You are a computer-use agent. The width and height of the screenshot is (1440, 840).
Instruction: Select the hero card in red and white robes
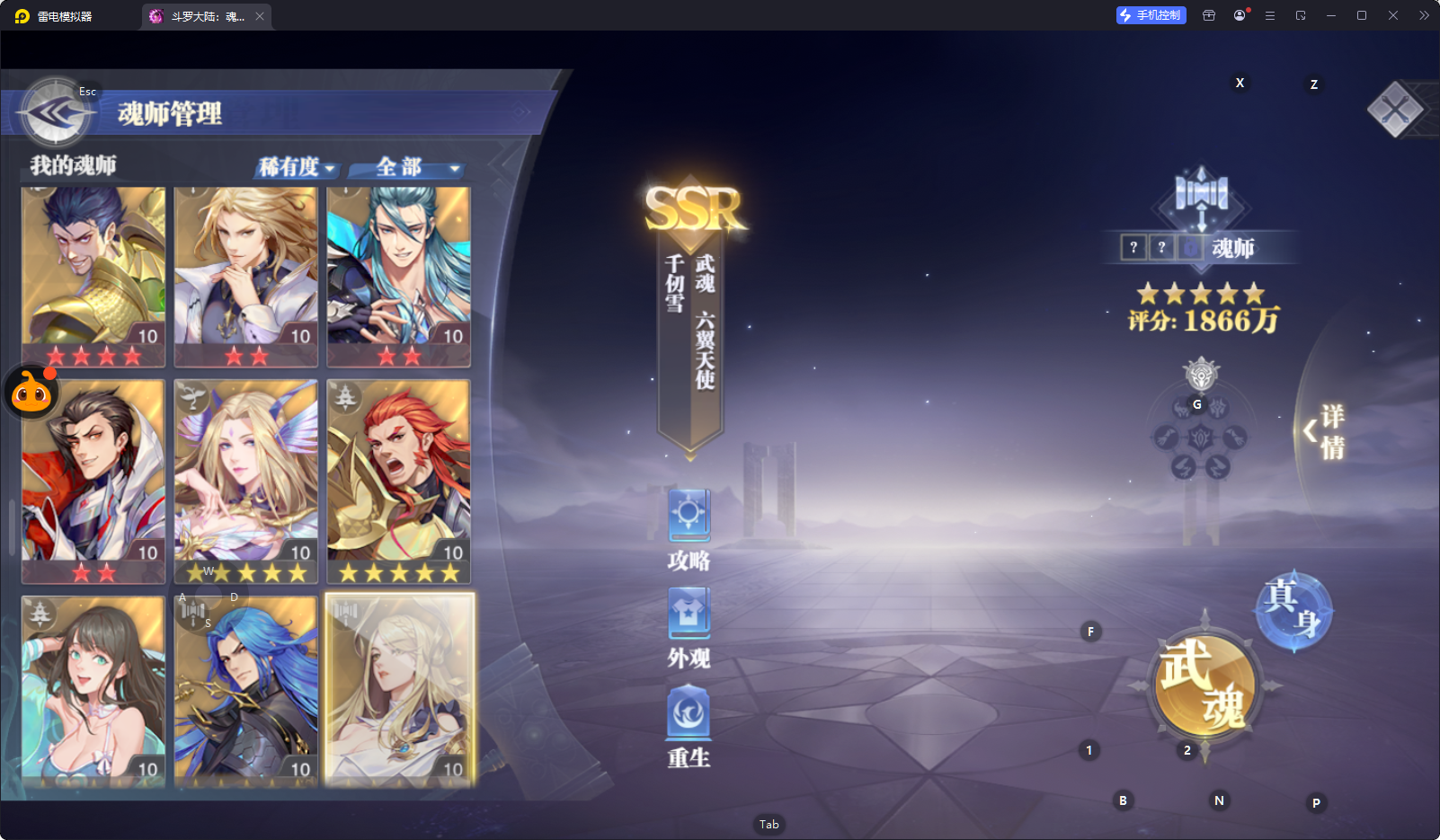pos(93,482)
